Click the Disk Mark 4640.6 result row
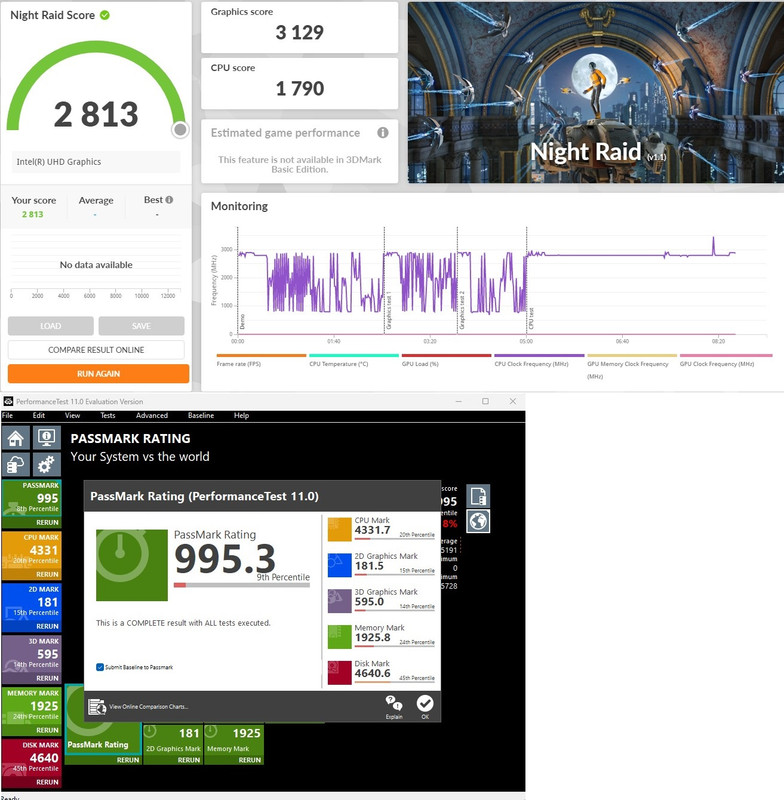 click(381, 672)
